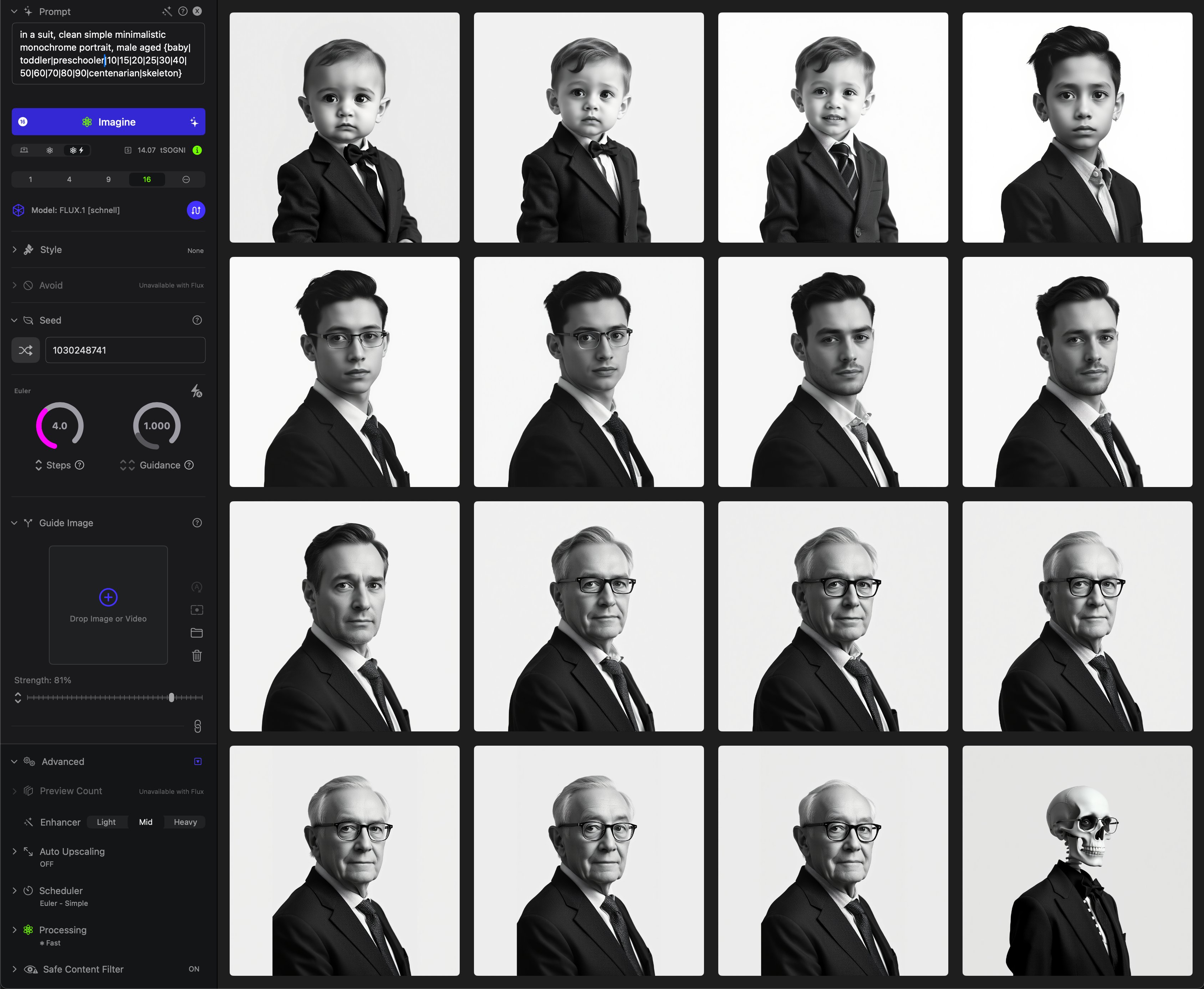Click the guide image trash icon
This screenshot has width=1204, height=989.
(197, 656)
